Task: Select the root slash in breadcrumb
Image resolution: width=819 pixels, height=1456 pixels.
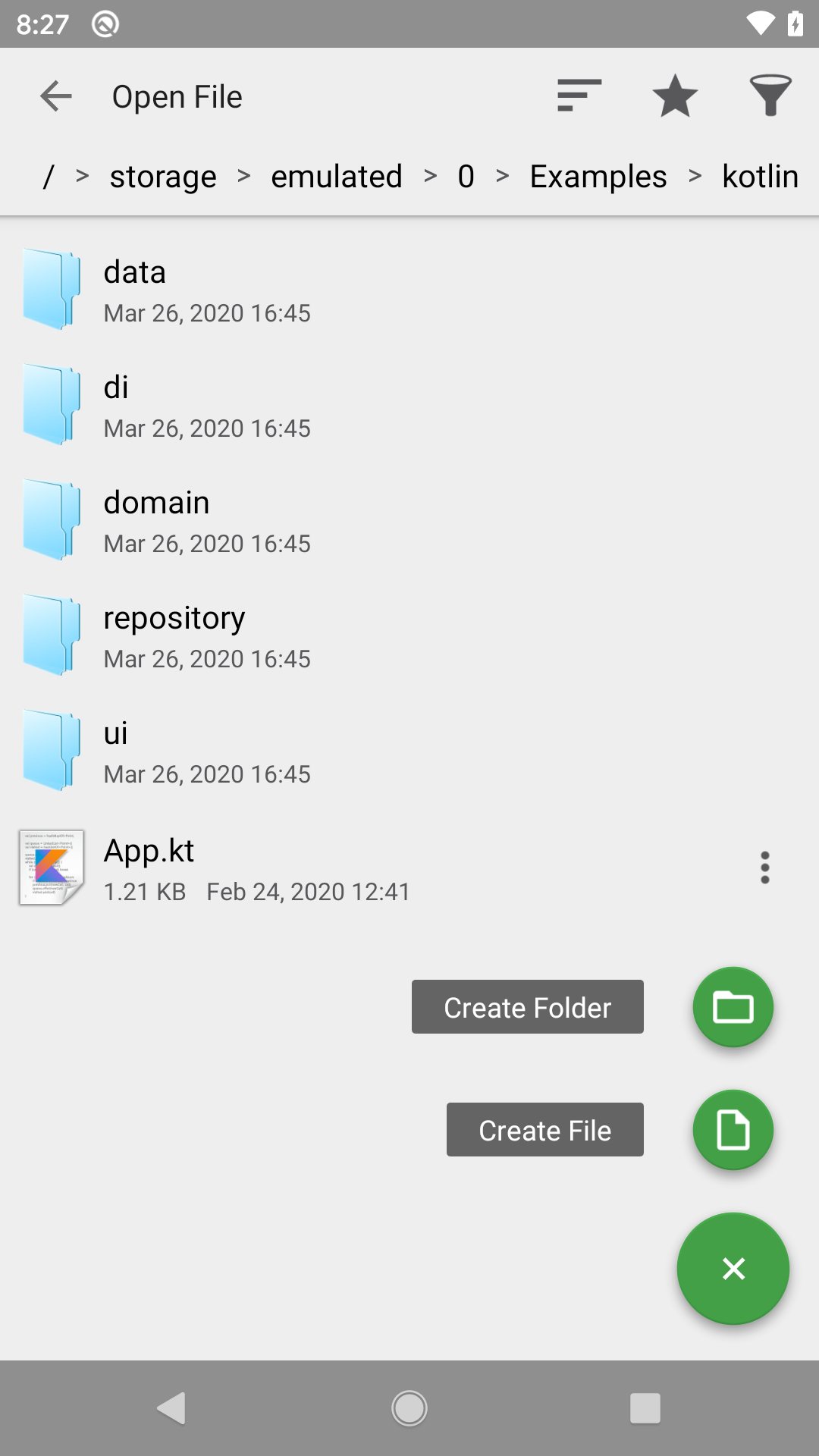Action: coord(49,177)
